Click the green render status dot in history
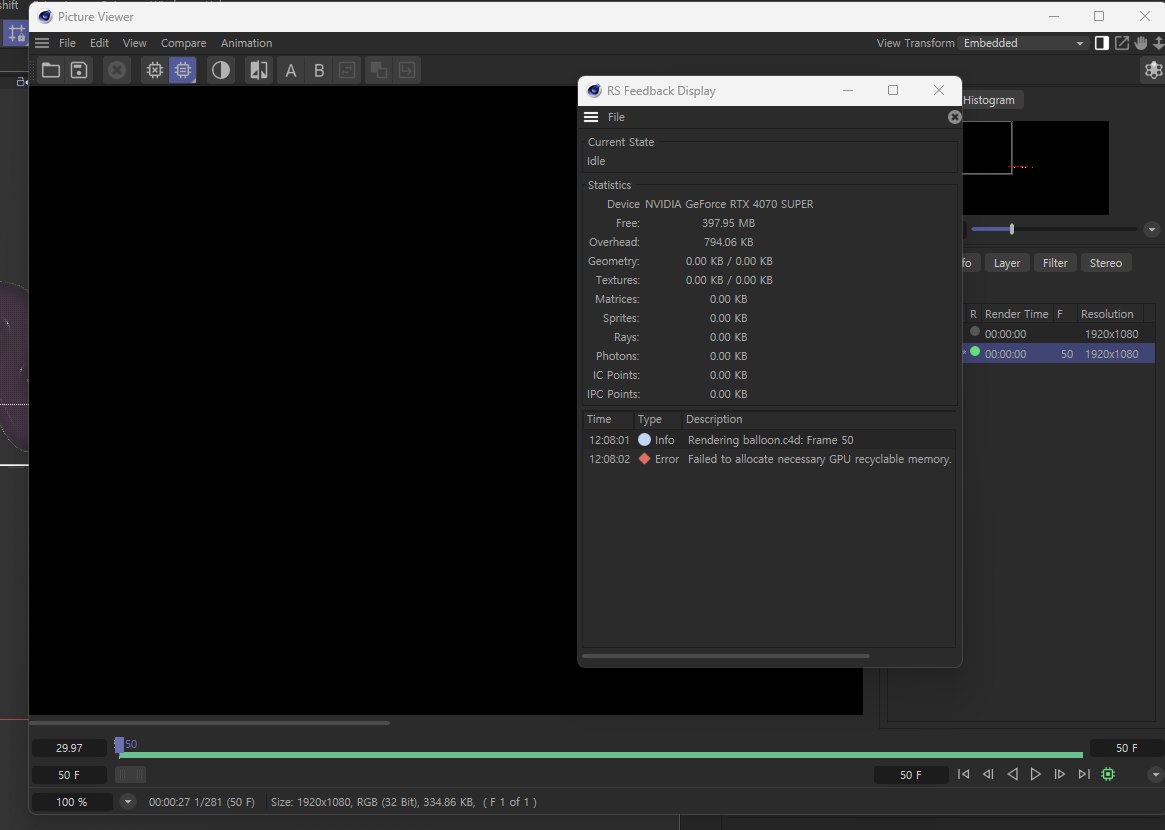This screenshot has height=830, width=1165. 975,352
